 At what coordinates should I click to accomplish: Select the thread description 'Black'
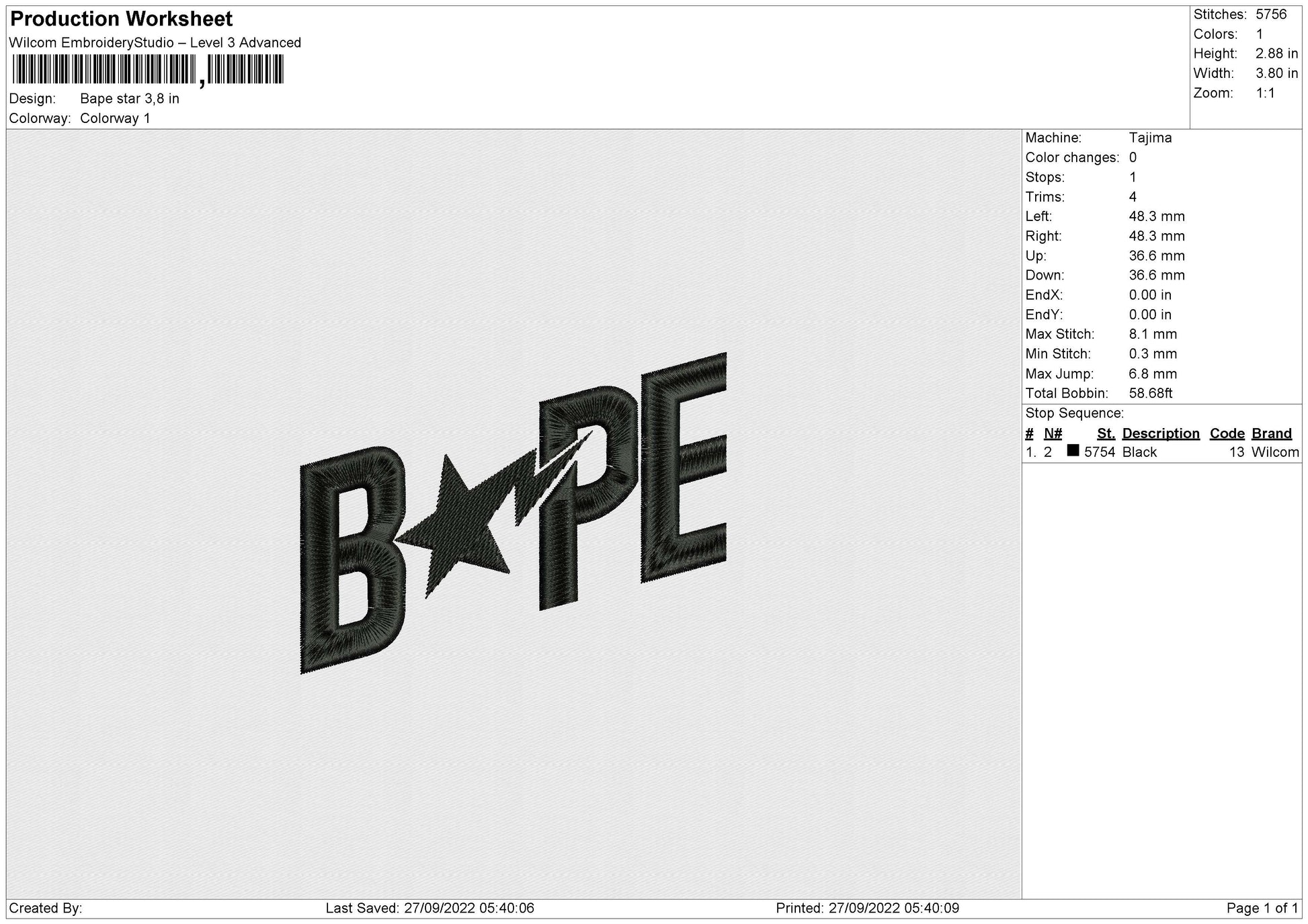[1139, 452]
